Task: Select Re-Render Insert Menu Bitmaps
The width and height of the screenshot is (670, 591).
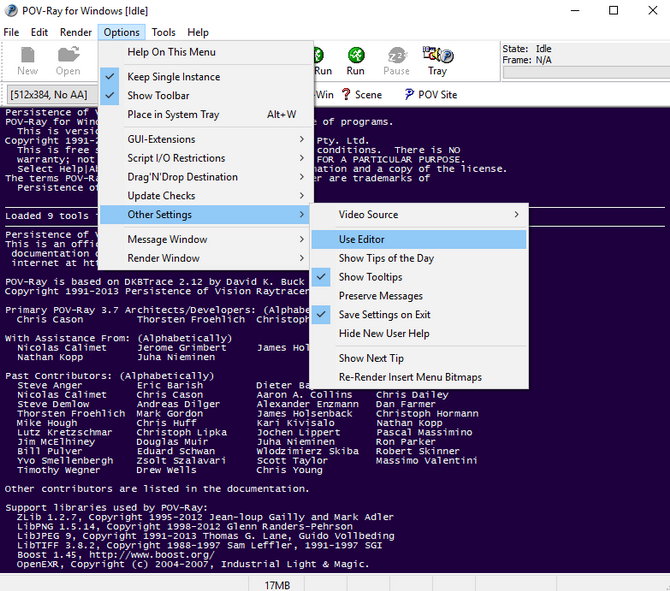Action: point(419,377)
